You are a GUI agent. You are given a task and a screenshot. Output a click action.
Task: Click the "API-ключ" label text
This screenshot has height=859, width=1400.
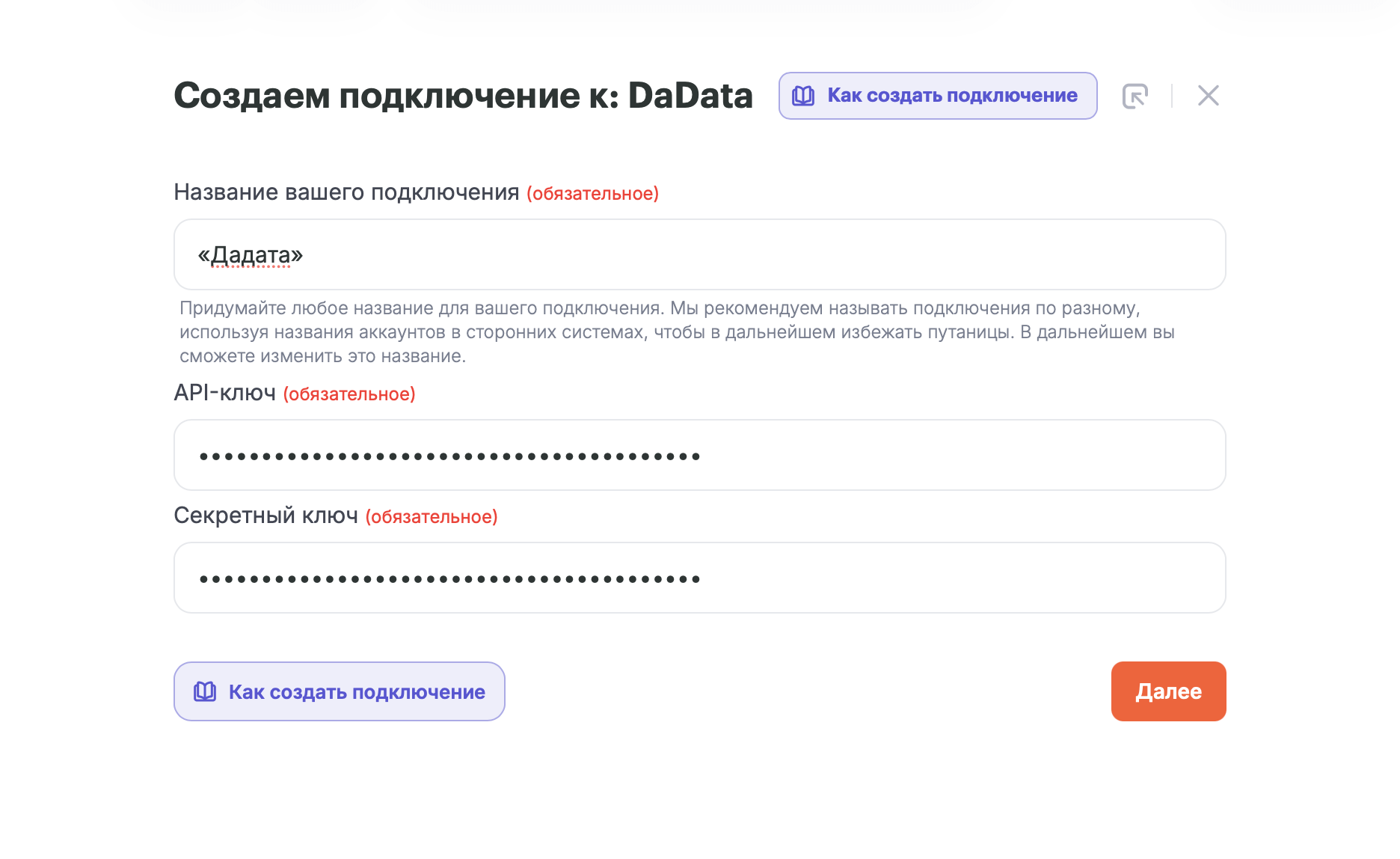[225, 393]
